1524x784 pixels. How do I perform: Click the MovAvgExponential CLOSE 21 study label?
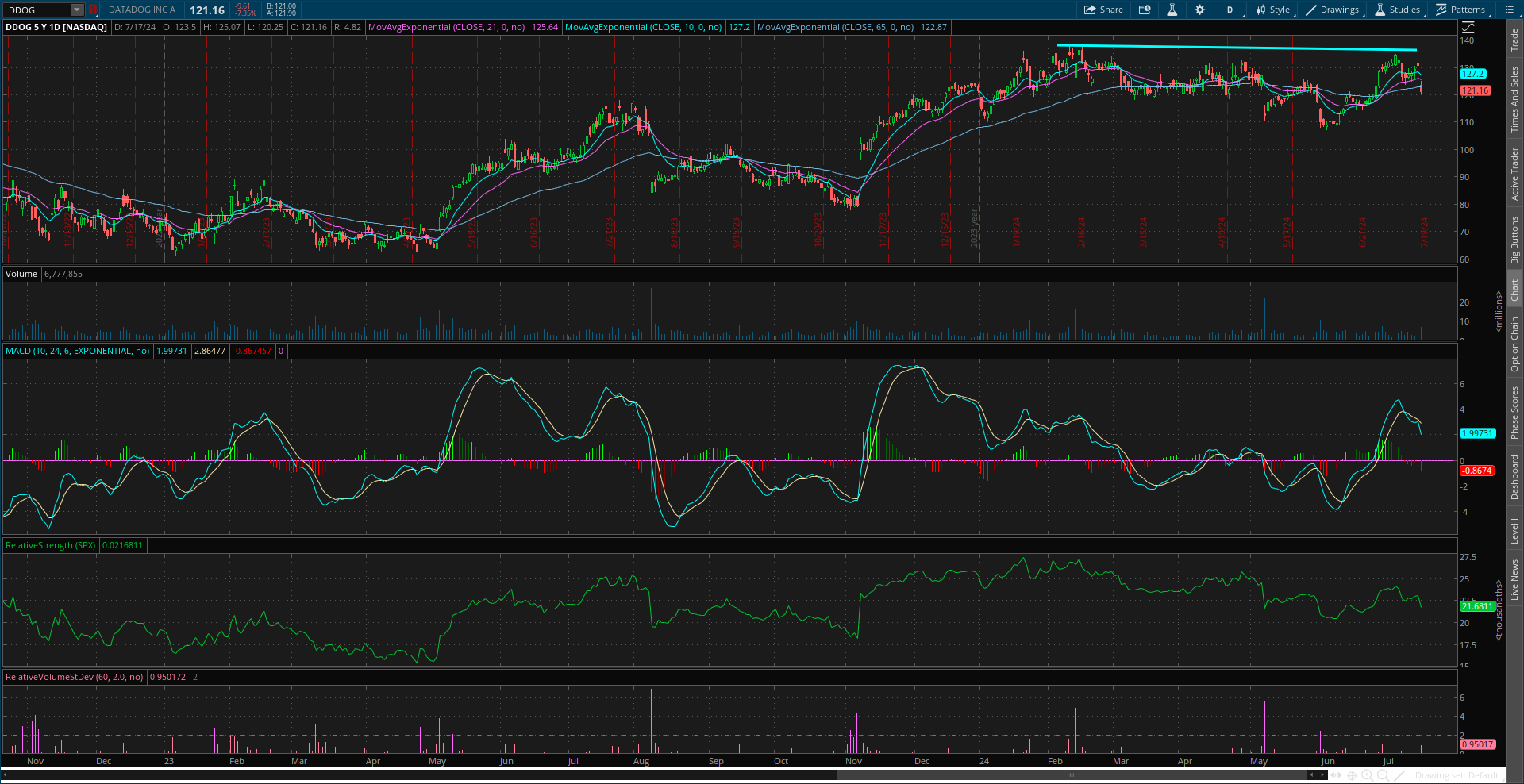(x=447, y=27)
